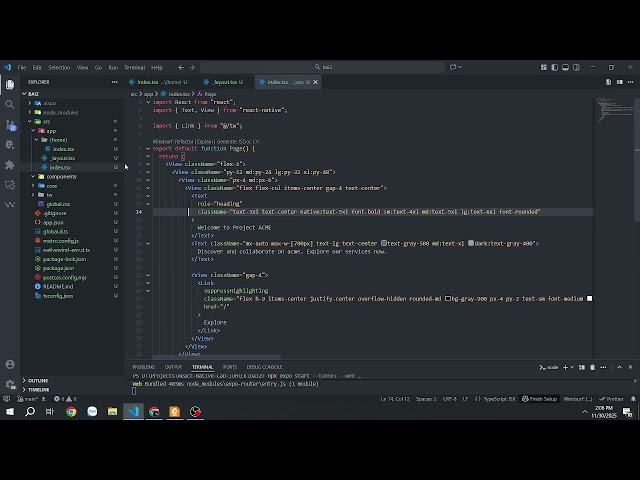640x480 pixels.
Task: Fold the Page function at line 6
Action: pos(148,149)
